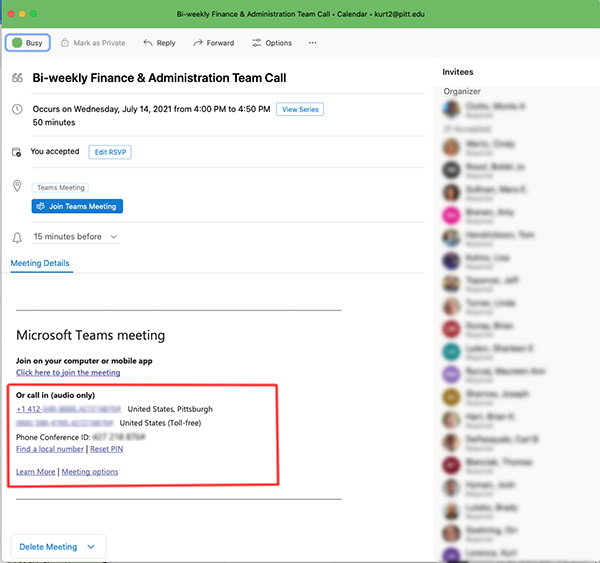Click Learn More link
The width and height of the screenshot is (600, 563).
(x=36, y=472)
